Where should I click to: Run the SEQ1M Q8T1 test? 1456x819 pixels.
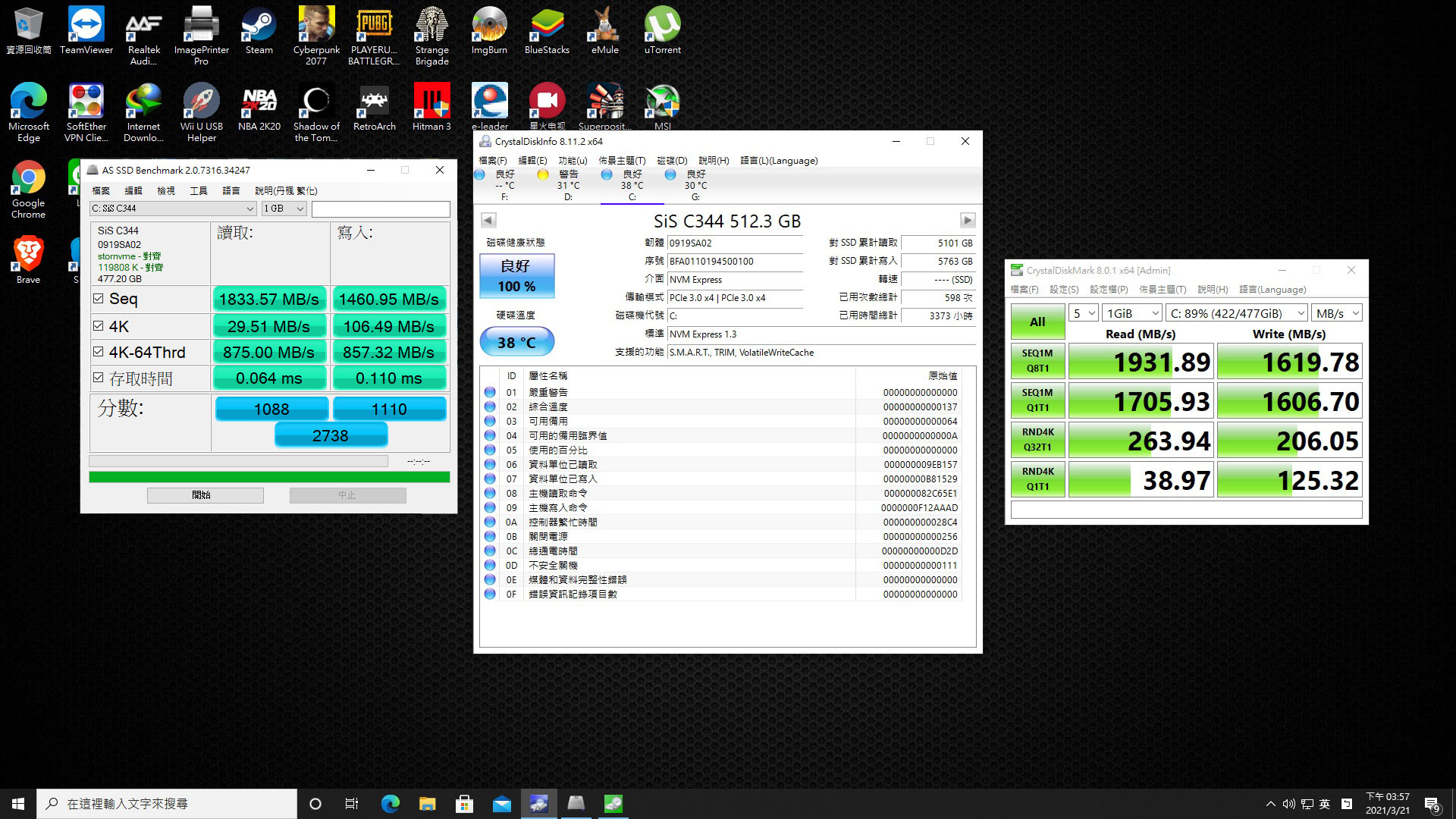pos(1037,361)
